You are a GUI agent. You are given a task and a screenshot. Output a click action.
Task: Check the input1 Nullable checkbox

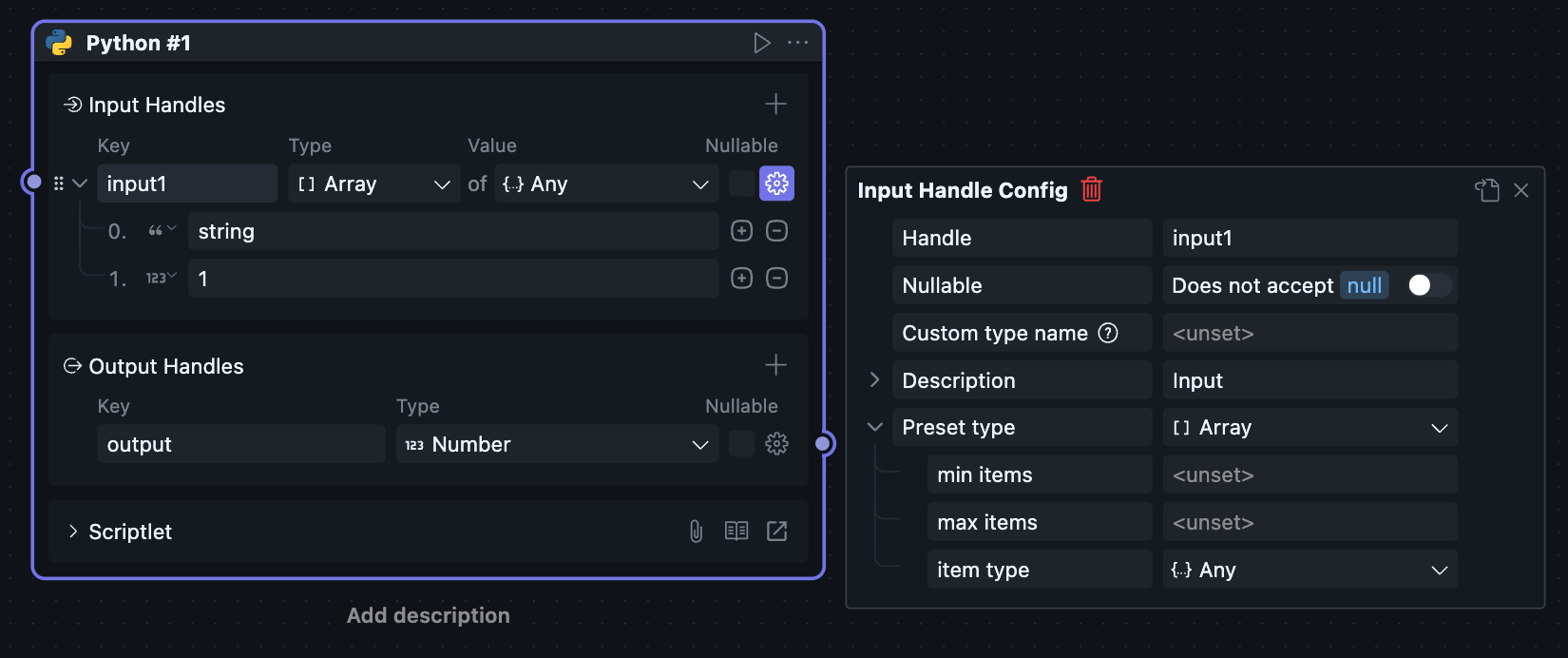point(741,184)
